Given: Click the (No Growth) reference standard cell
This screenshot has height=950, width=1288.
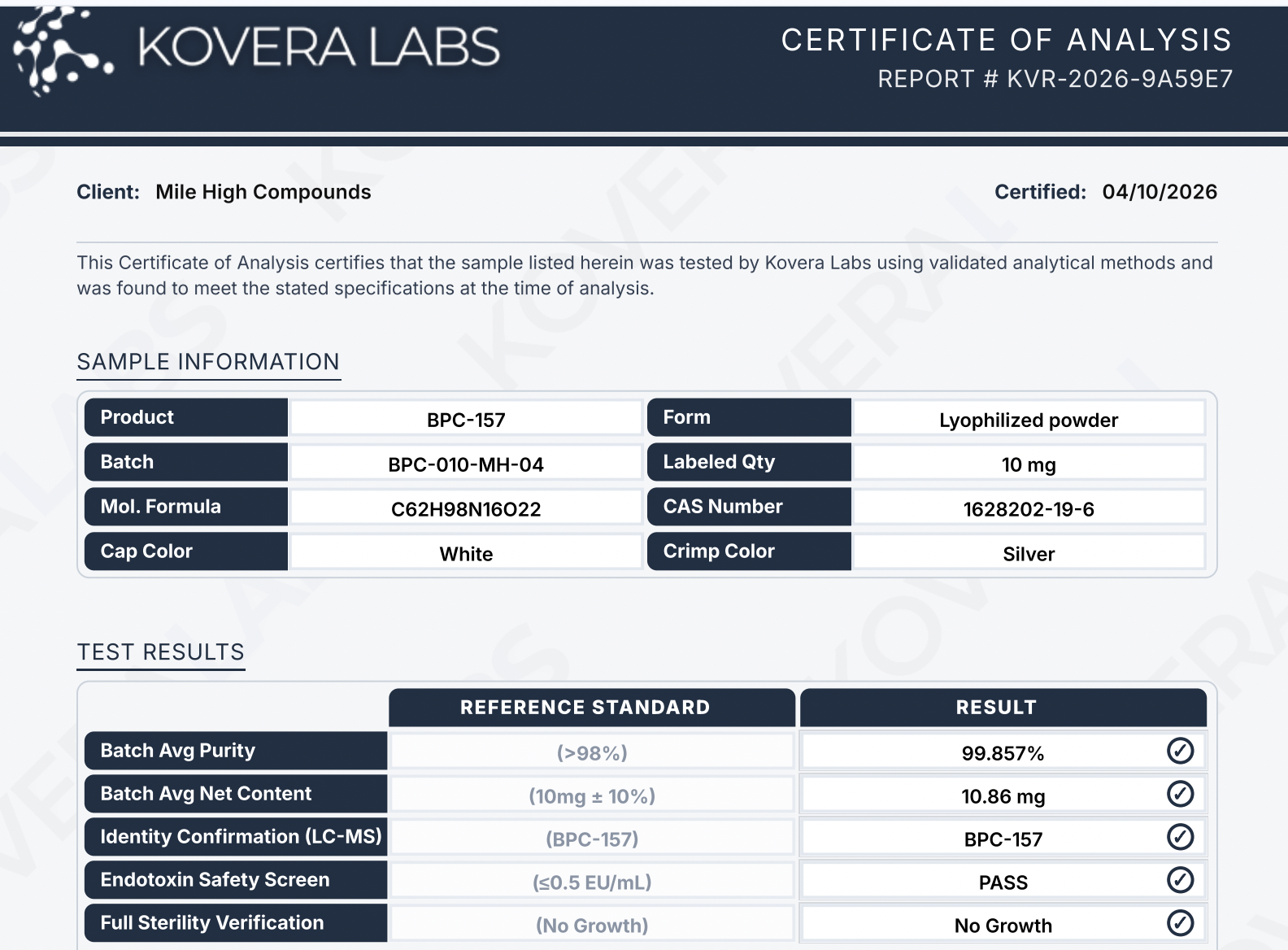Looking at the screenshot, I should point(592,925).
